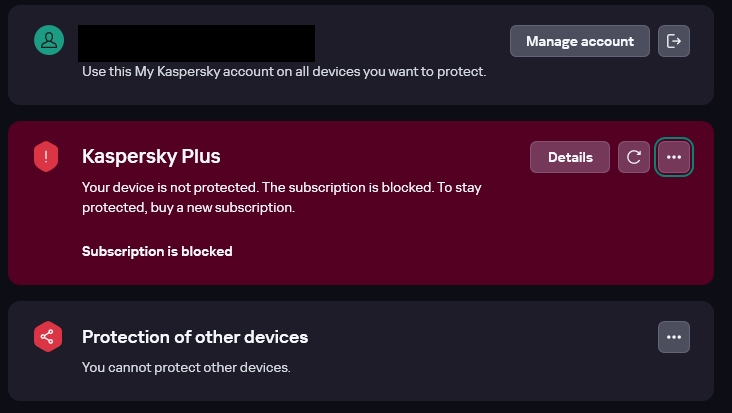Click the bold Subscription is blocked status

click(x=157, y=251)
